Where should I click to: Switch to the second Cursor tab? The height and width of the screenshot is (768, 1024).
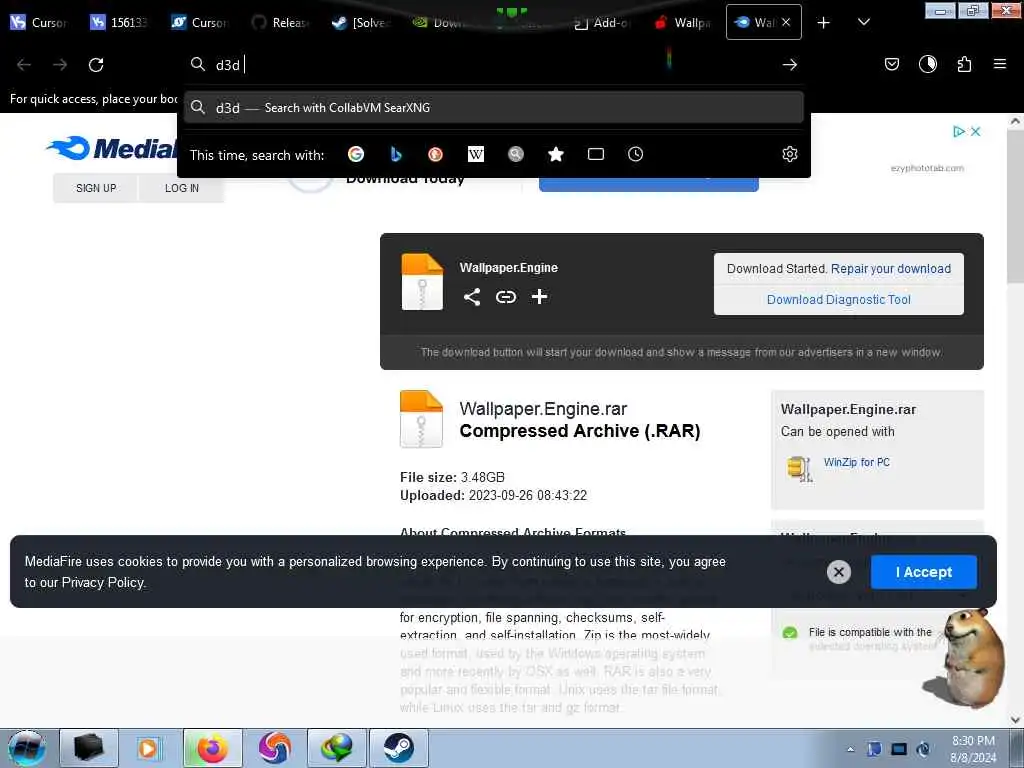199,22
